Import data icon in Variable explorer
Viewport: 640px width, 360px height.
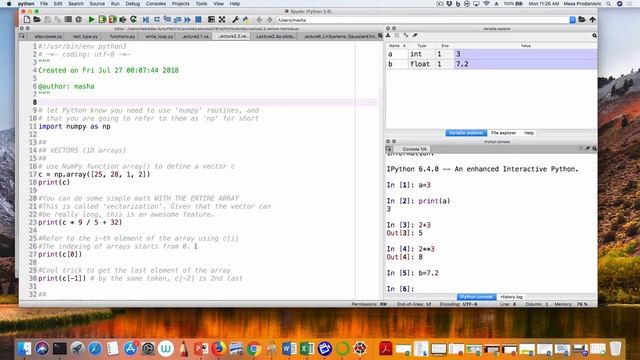pos(389,36)
